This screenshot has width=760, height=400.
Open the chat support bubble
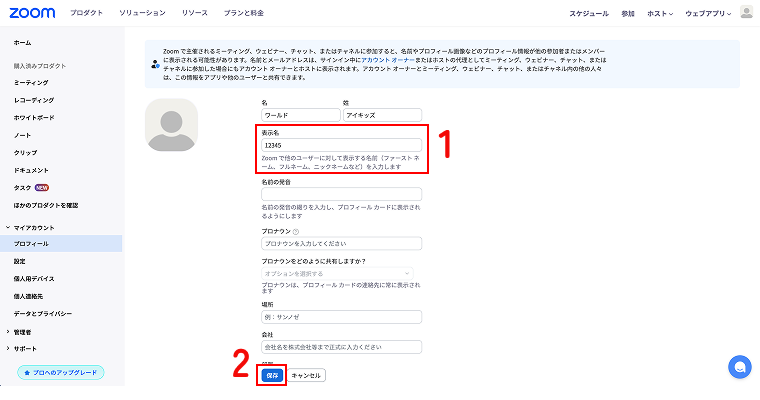[x=739, y=366]
